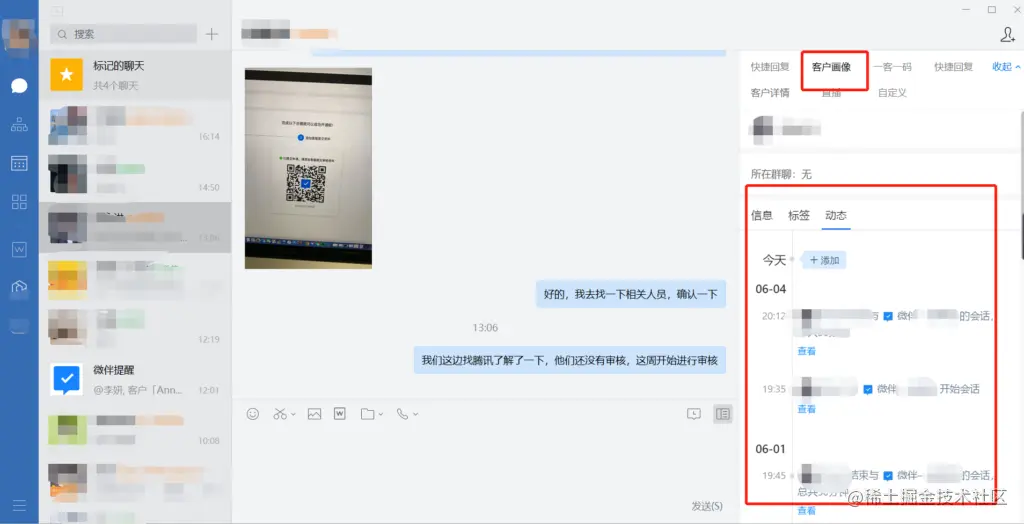This screenshot has height=524, width=1024.
Task: Click the phone call icon in the message toolbar
Action: tap(402, 414)
